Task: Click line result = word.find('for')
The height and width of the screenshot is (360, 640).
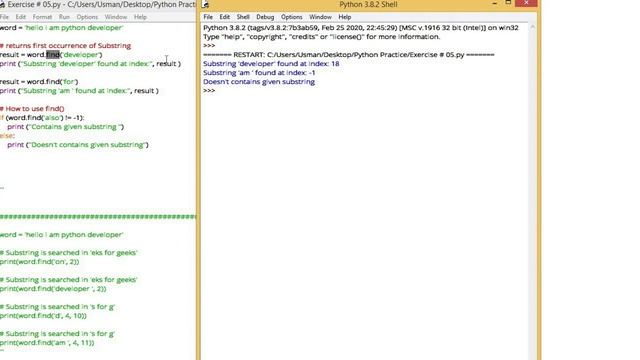Action: [x=39, y=82]
